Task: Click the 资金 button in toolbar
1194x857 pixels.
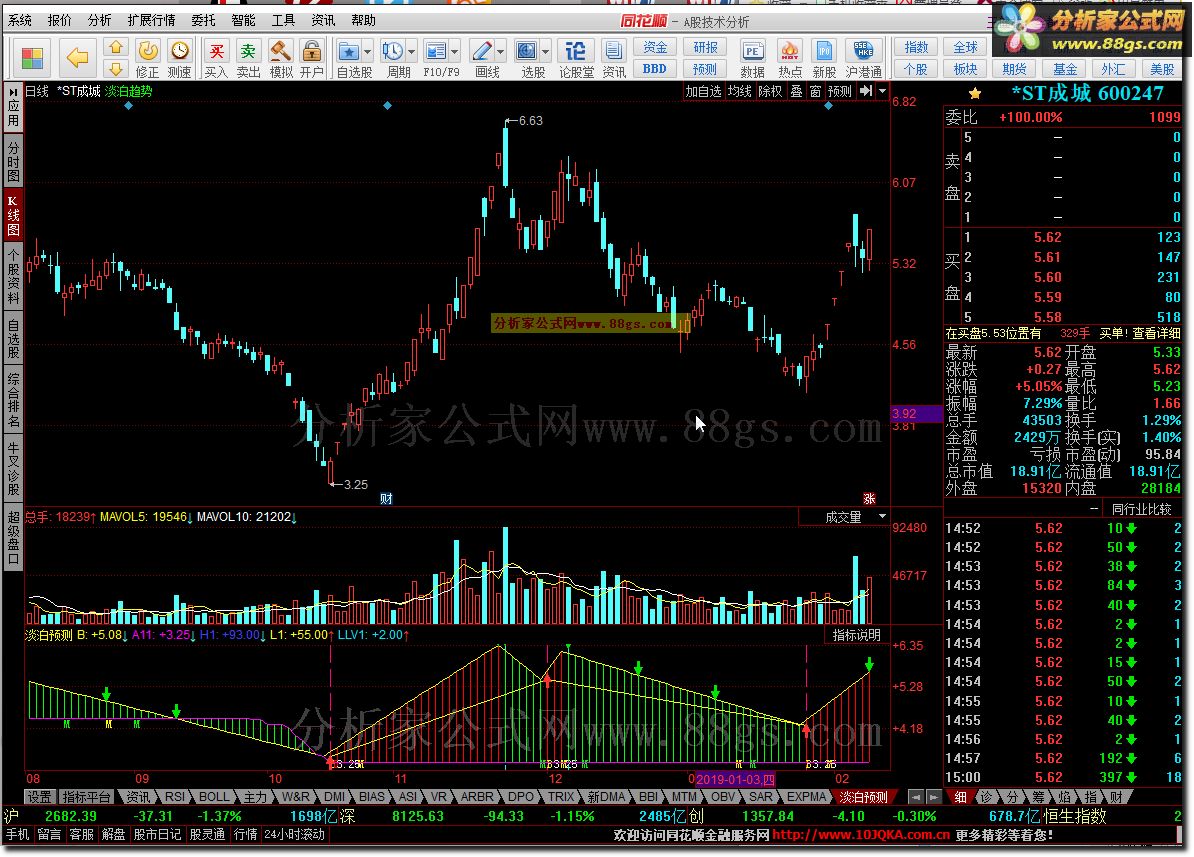Action: (655, 48)
